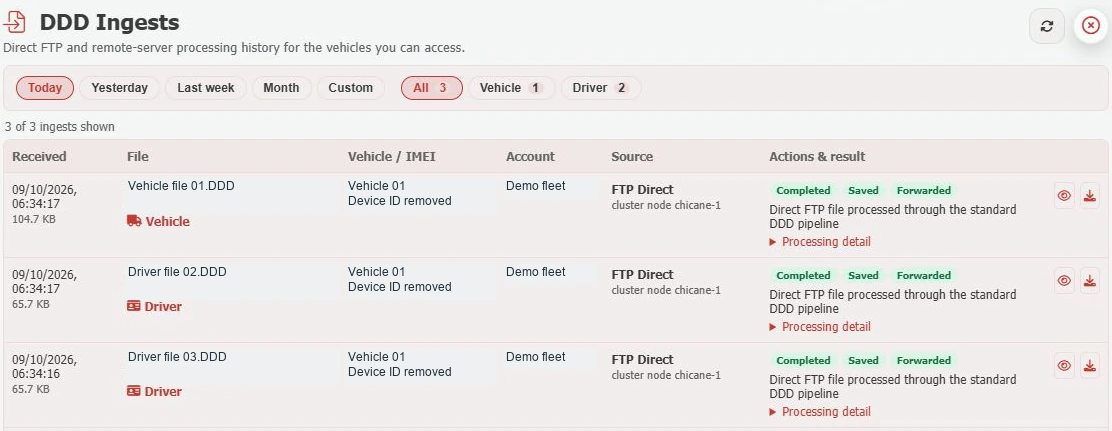Viewport: 1112px width, 431px height.
Task: Click the Received column header
Action: pos(39,157)
